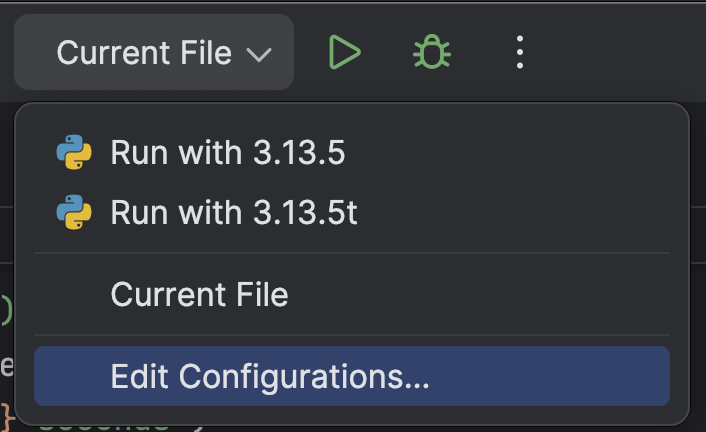Click the Python logo beside Run with 3.13.5t
Viewport: 706px width, 432px height.
pos(74,212)
